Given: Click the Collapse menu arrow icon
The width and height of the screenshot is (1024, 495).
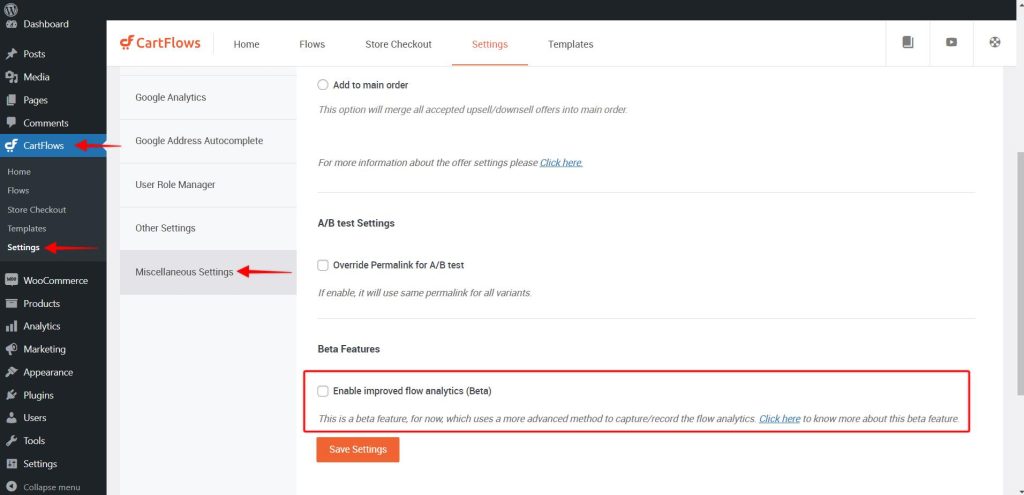Looking at the screenshot, I should (x=11, y=487).
